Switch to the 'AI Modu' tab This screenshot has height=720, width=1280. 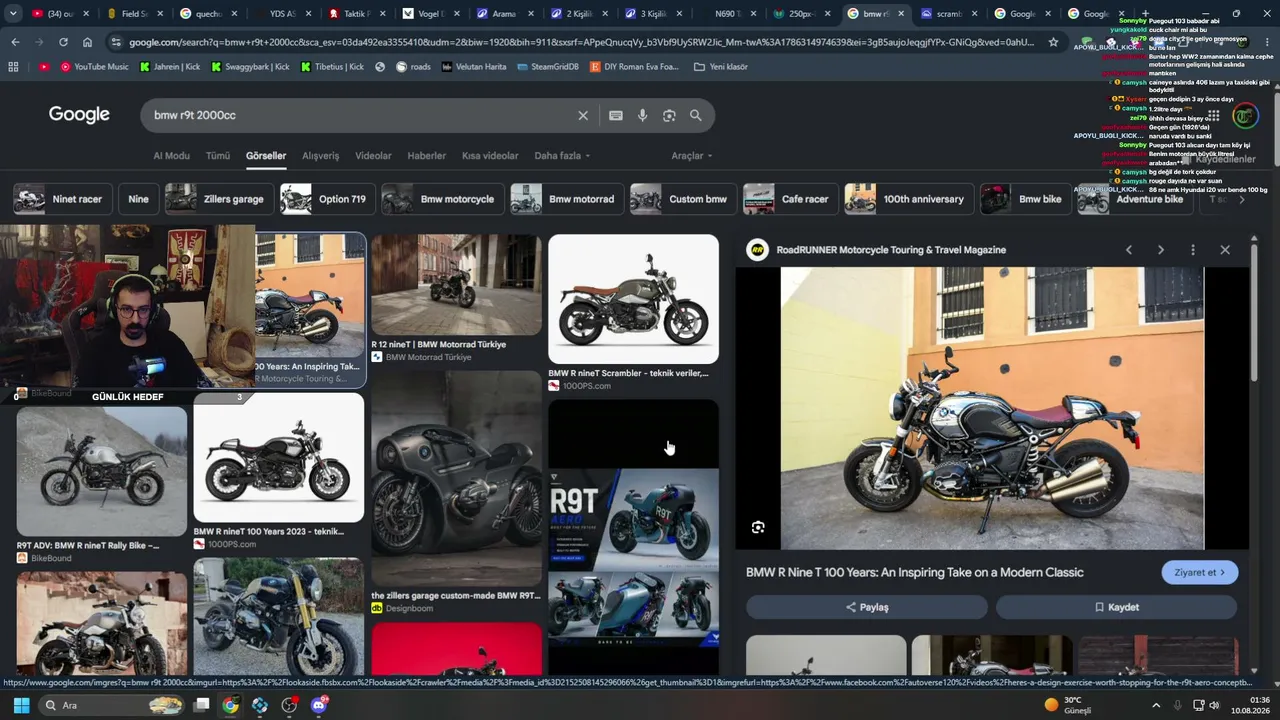(x=171, y=156)
